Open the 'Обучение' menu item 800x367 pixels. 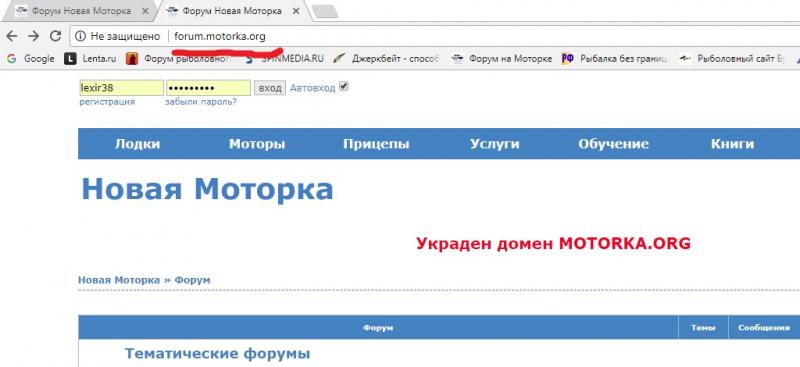click(613, 144)
